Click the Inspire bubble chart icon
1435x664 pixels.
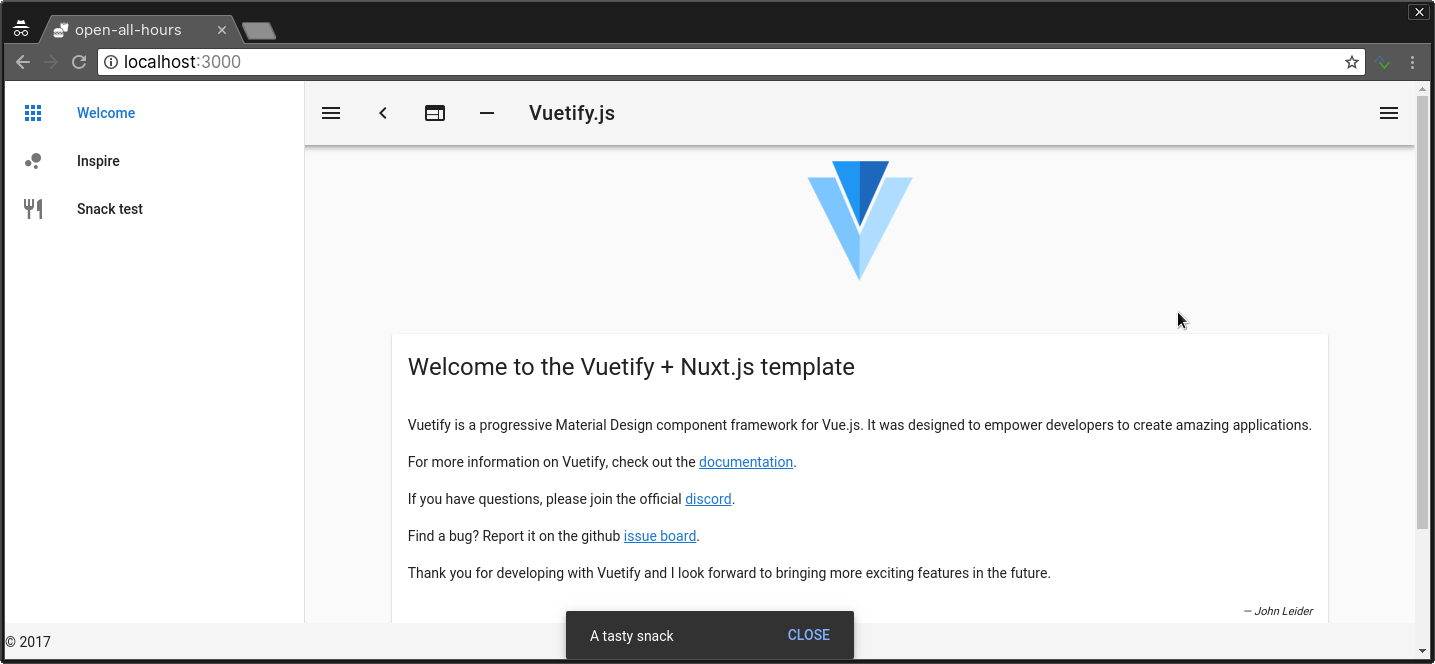(x=33, y=161)
